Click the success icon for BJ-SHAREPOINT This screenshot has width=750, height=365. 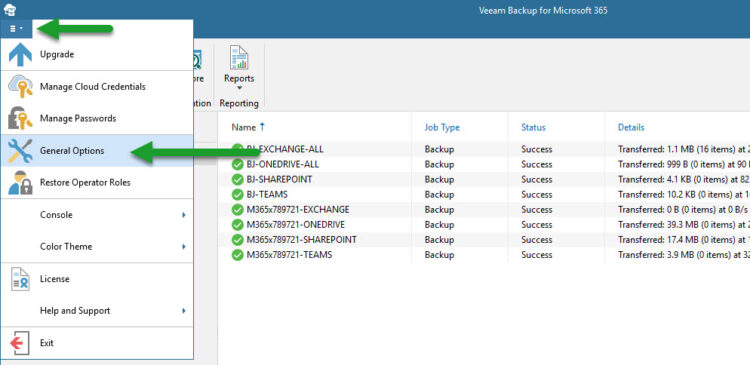237,179
